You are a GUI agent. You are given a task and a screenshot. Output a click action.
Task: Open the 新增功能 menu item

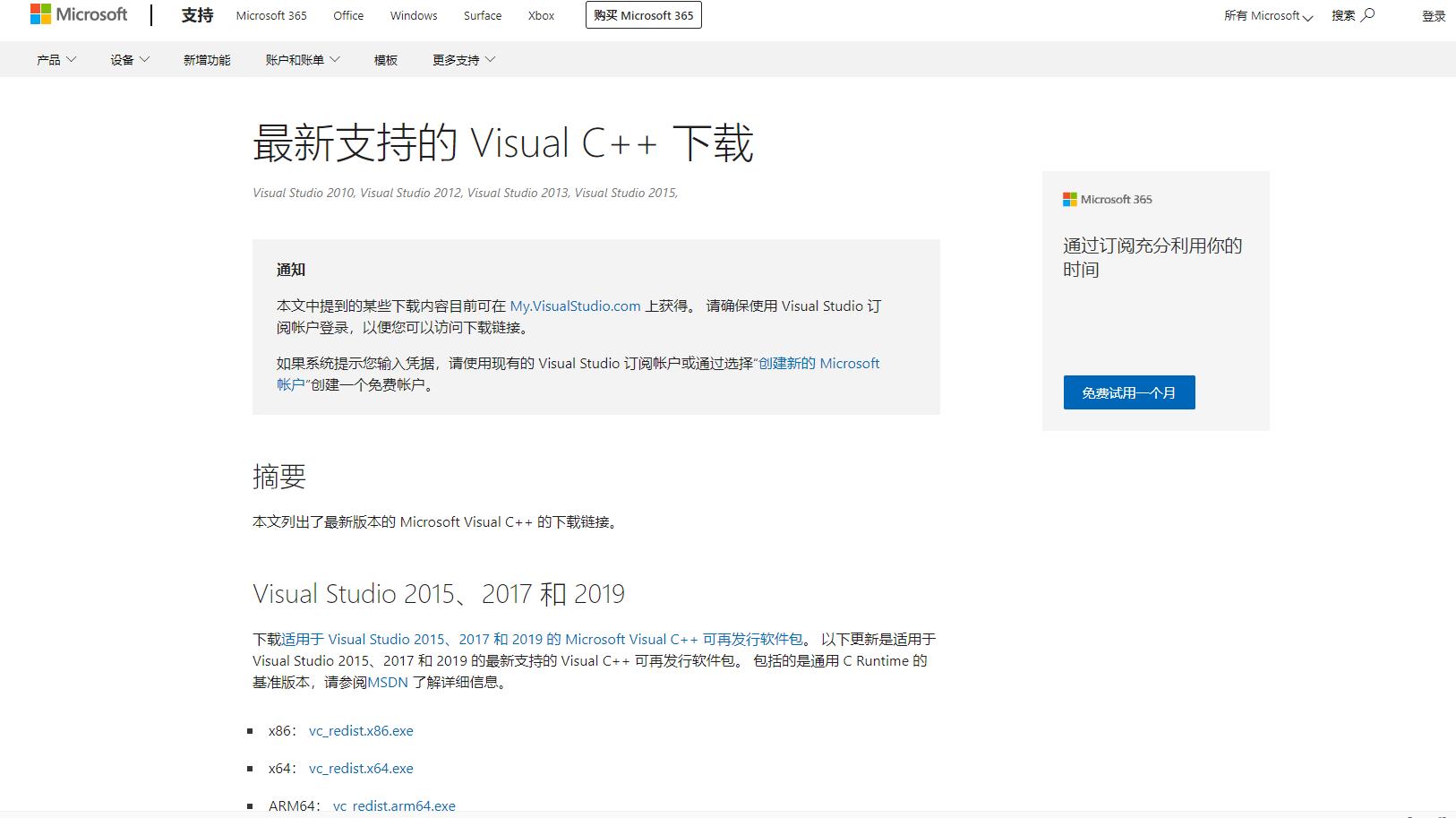point(207,60)
